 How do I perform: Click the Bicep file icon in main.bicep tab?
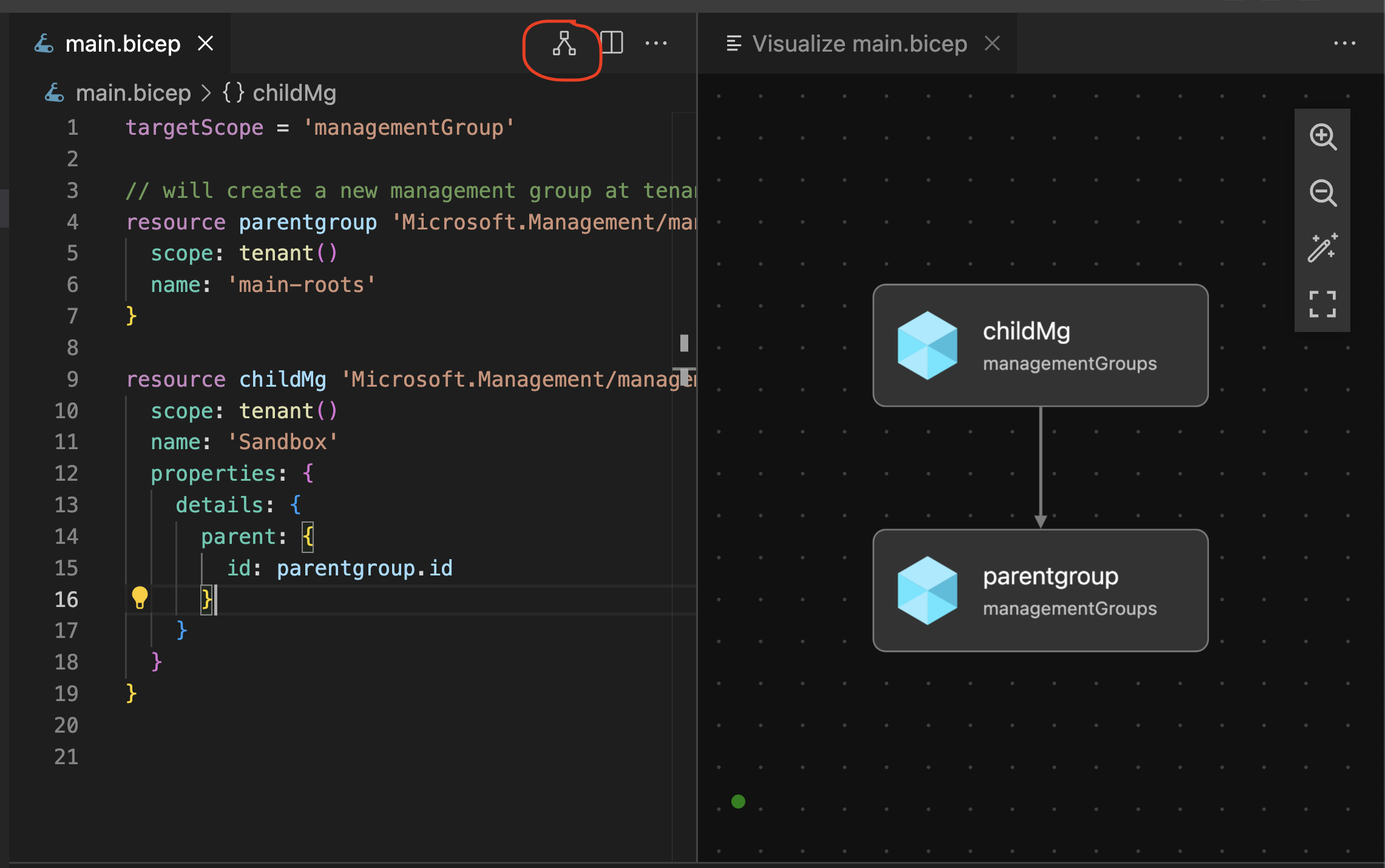pos(44,44)
